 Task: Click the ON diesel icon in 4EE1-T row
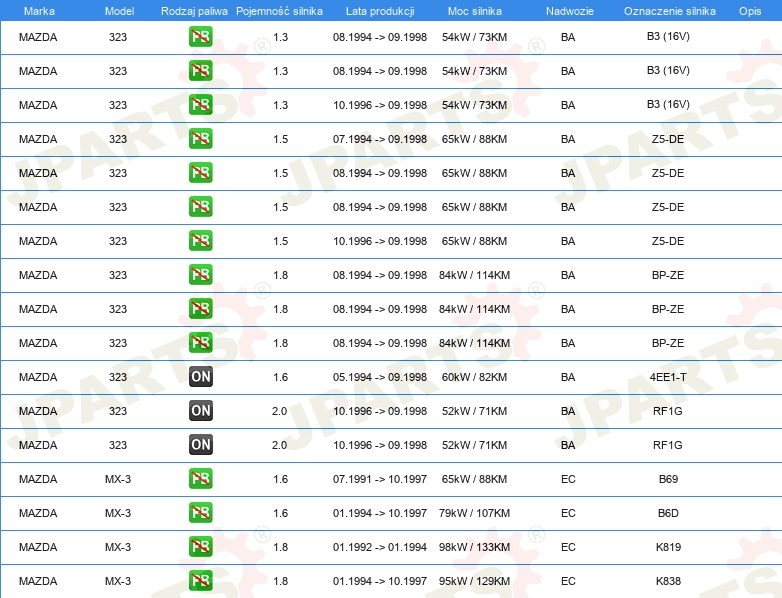[200, 377]
